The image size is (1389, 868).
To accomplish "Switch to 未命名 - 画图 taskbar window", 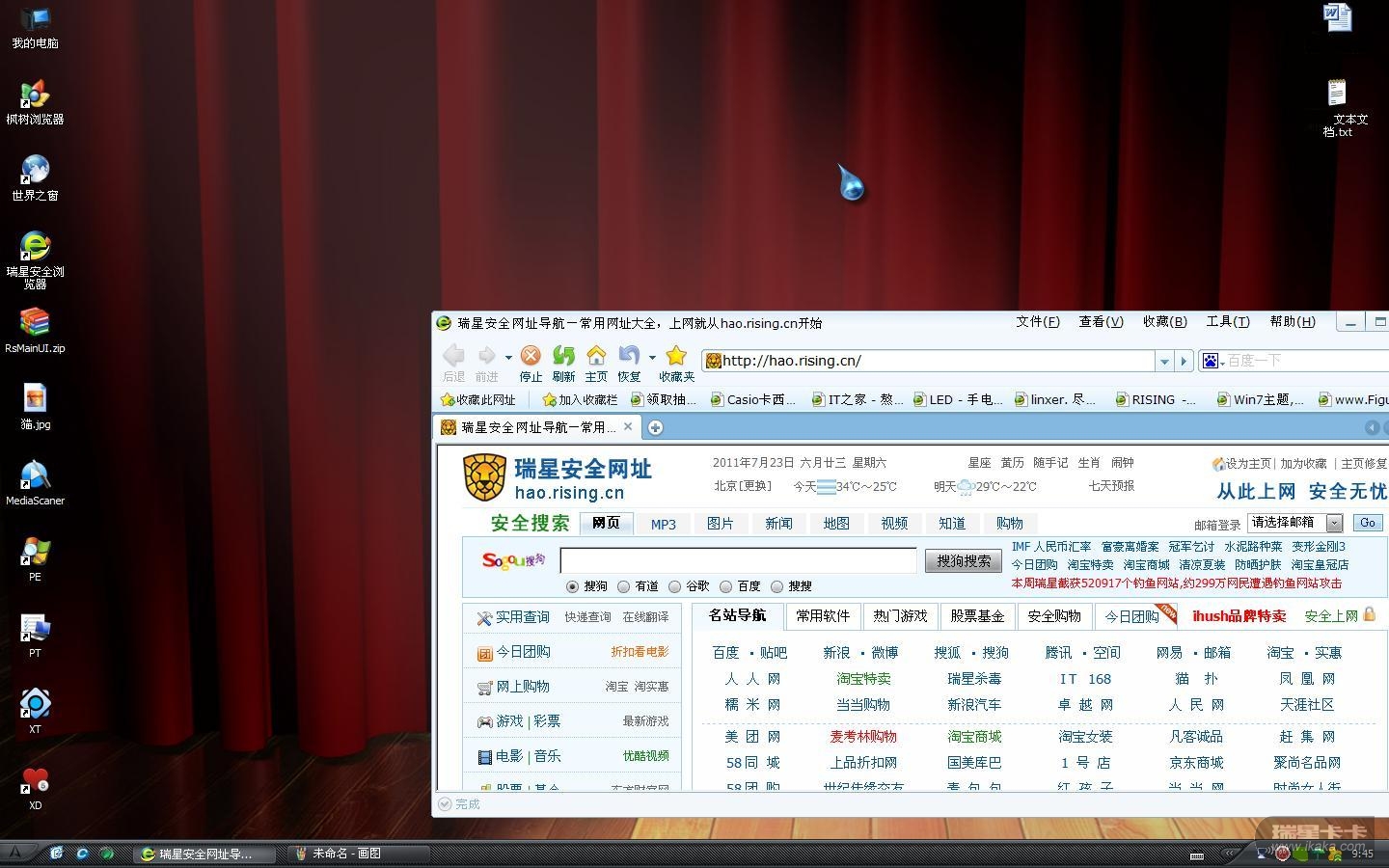I will click(x=359, y=854).
